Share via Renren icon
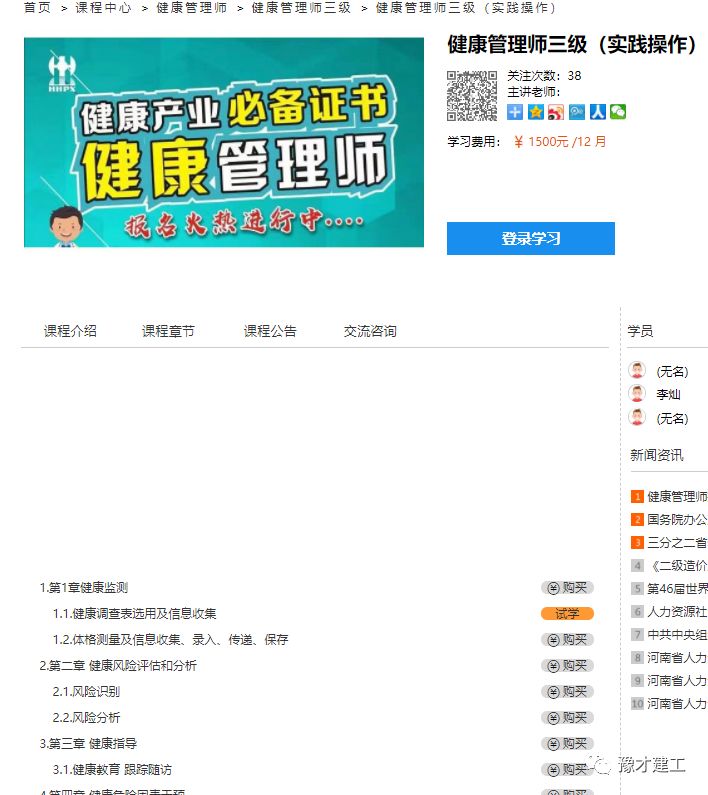The image size is (708, 795). point(597,112)
